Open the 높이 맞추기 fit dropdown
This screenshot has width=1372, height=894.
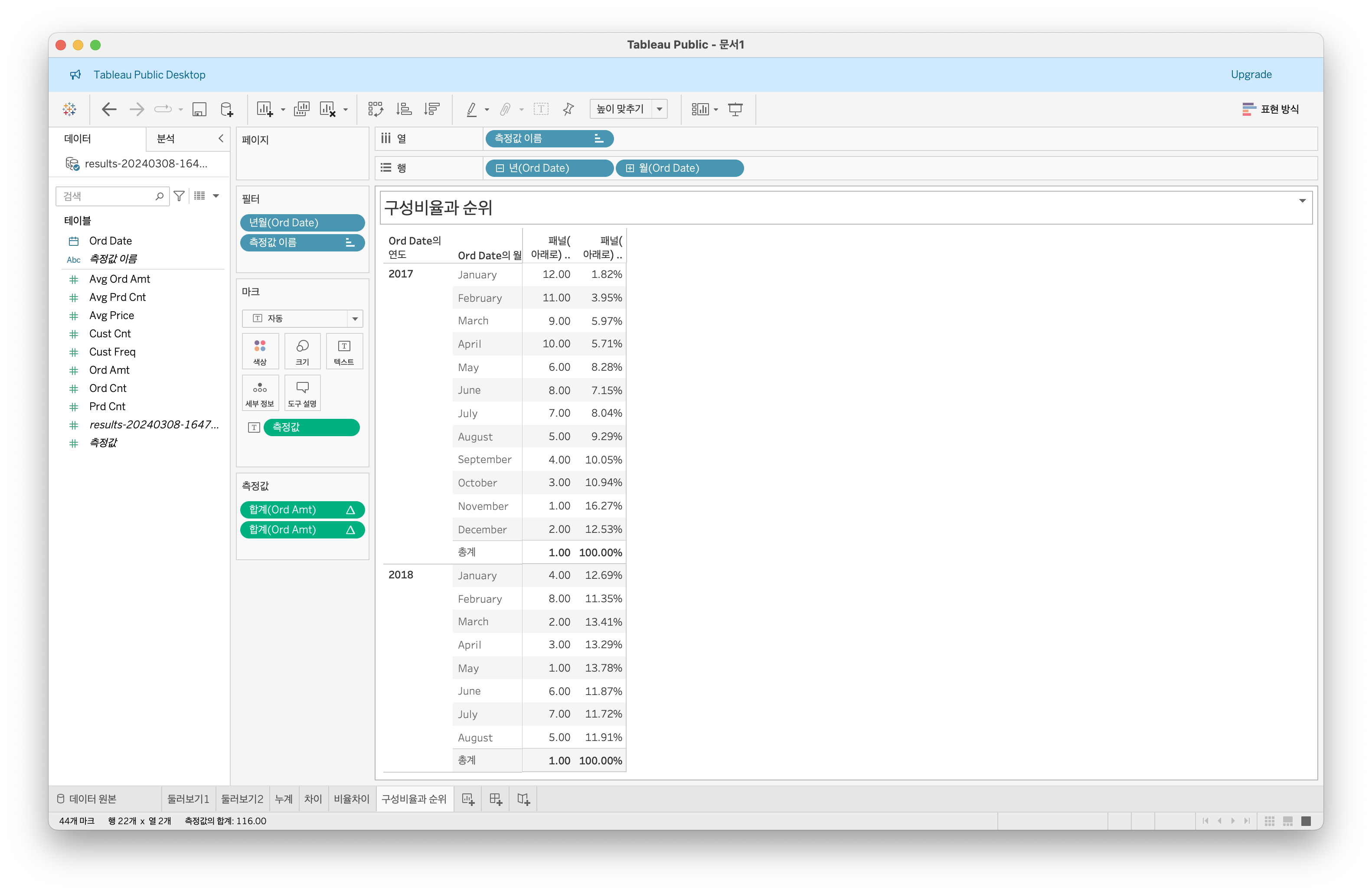point(660,109)
